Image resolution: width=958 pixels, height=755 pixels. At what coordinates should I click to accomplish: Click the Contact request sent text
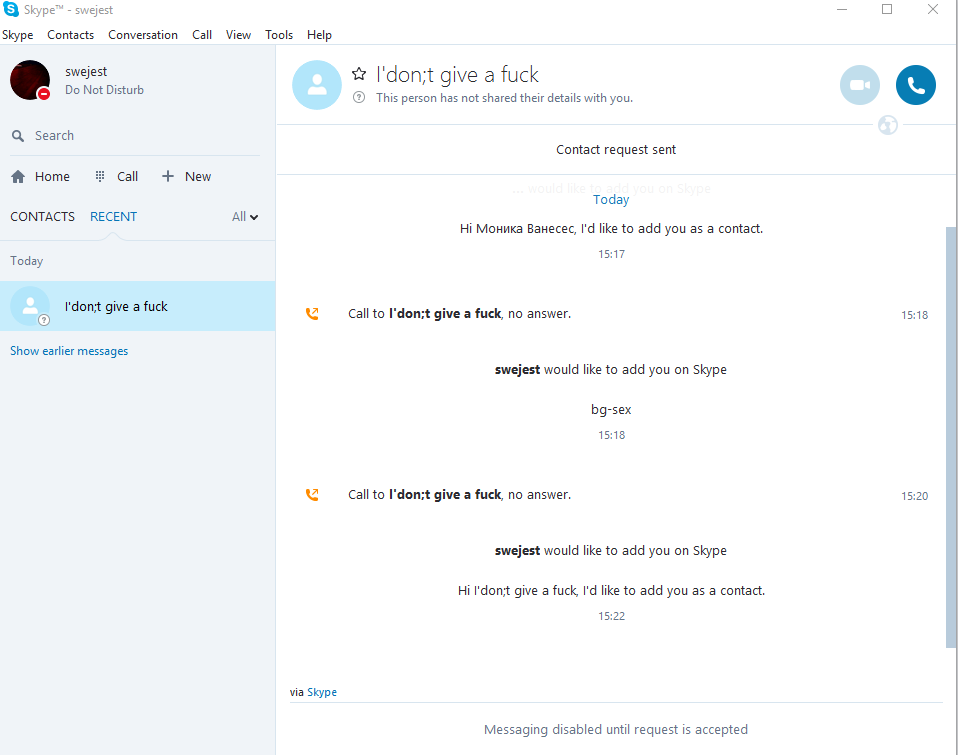616,150
